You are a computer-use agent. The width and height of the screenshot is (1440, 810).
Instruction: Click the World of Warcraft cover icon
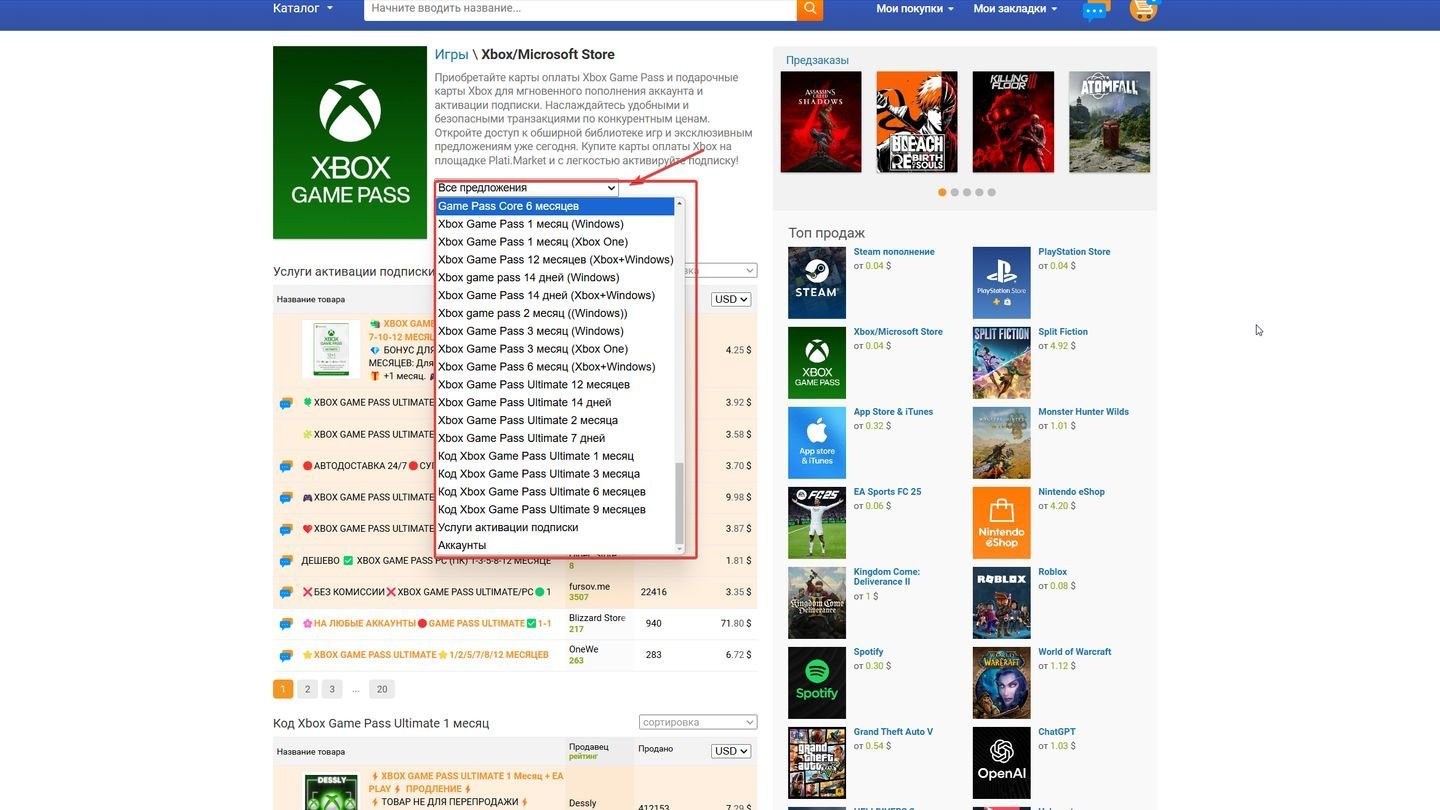(x=1001, y=683)
